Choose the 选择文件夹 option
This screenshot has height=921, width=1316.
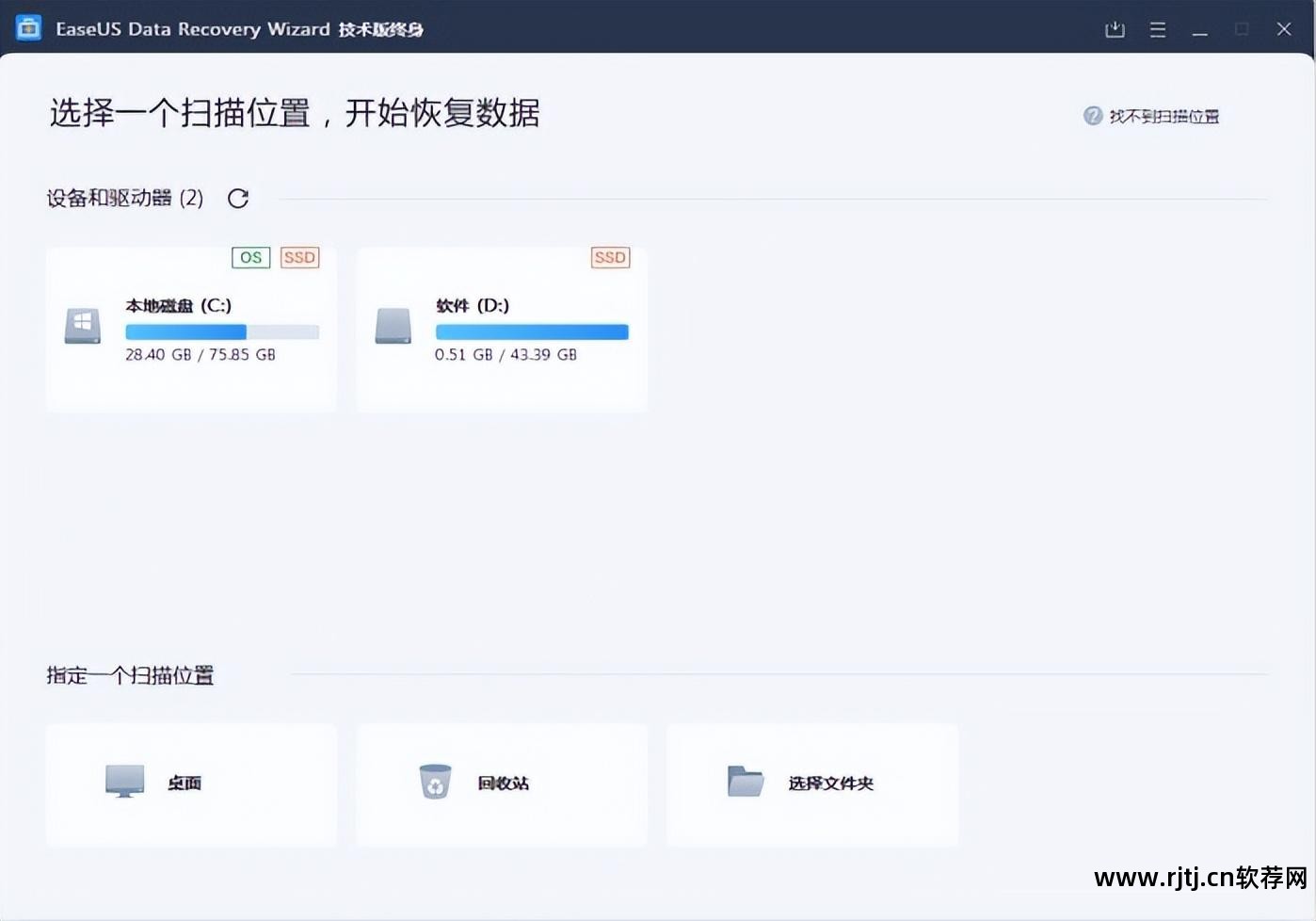(812, 784)
